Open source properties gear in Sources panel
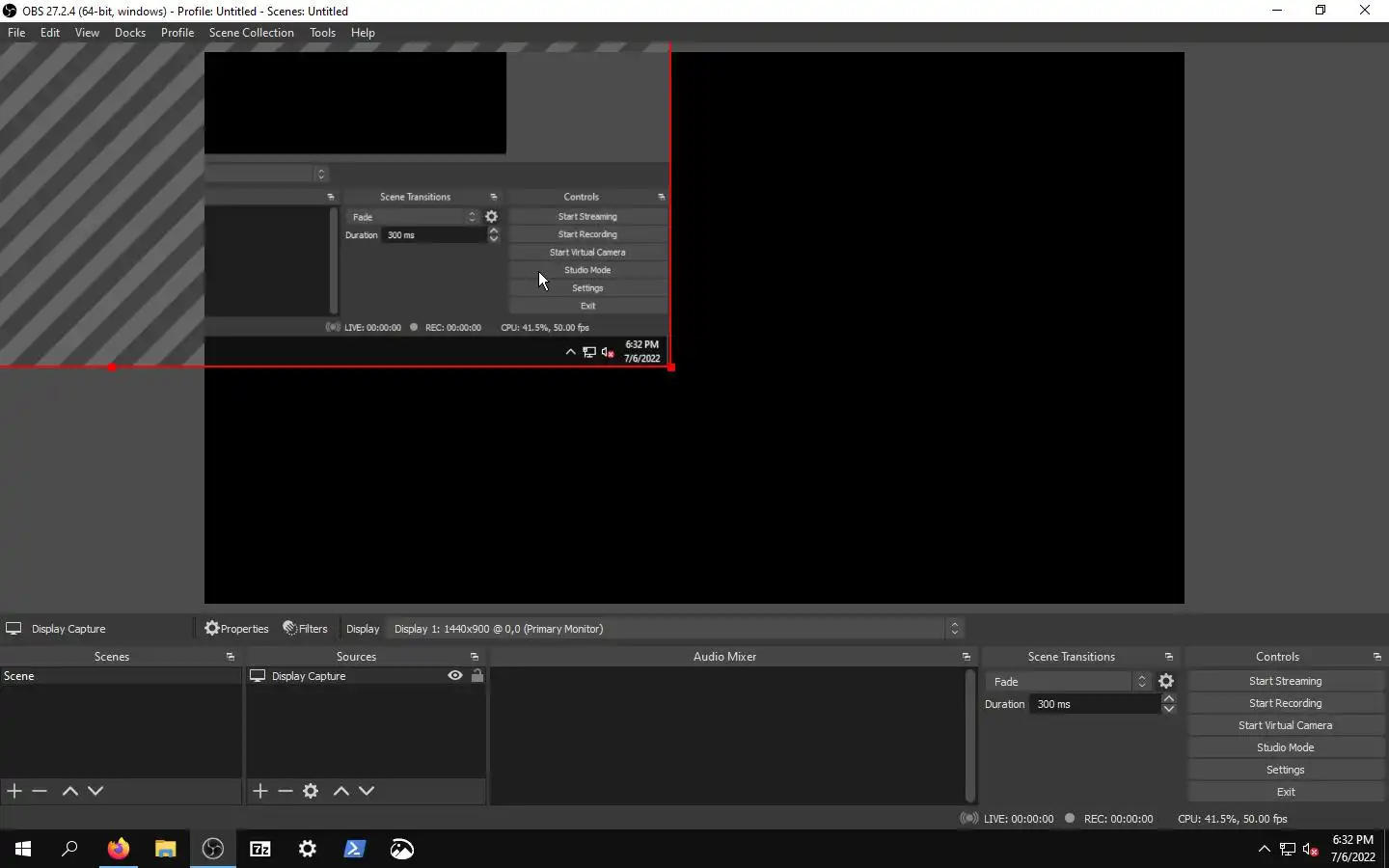1389x868 pixels. [x=311, y=791]
